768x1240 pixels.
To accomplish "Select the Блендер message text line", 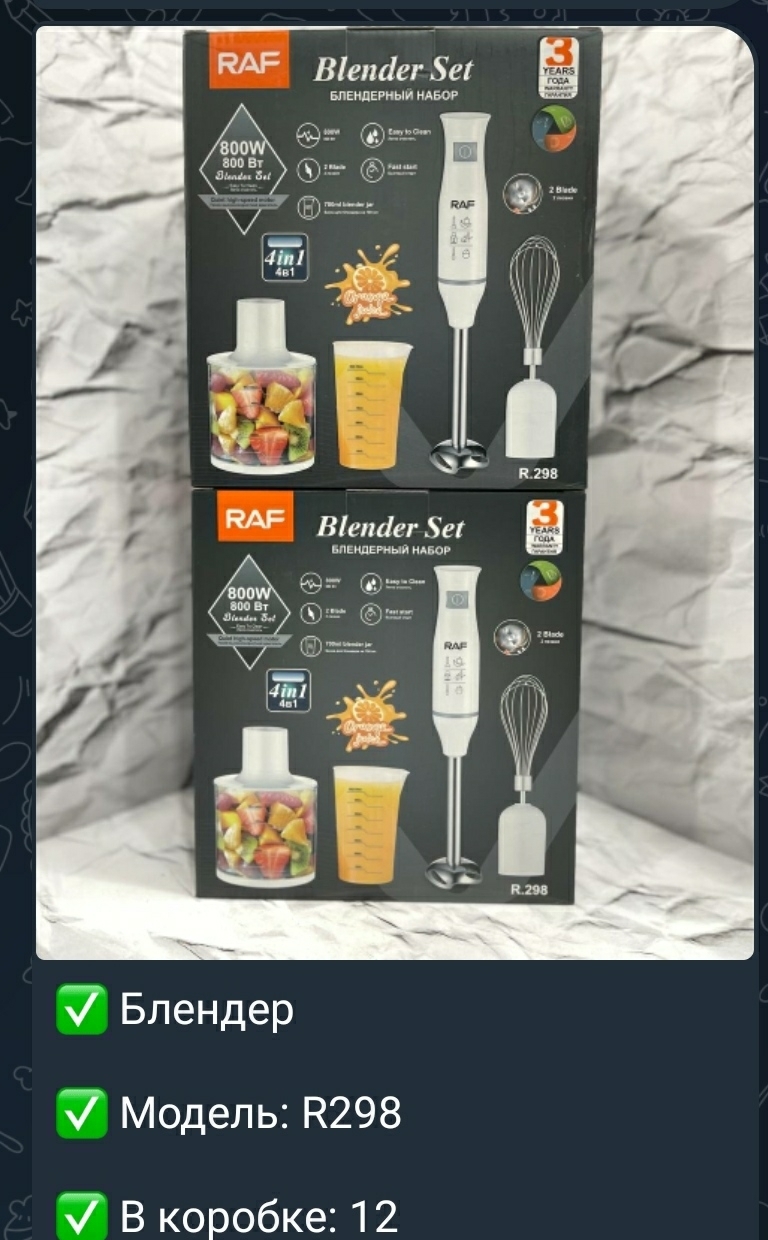I will pos(207,1009).
